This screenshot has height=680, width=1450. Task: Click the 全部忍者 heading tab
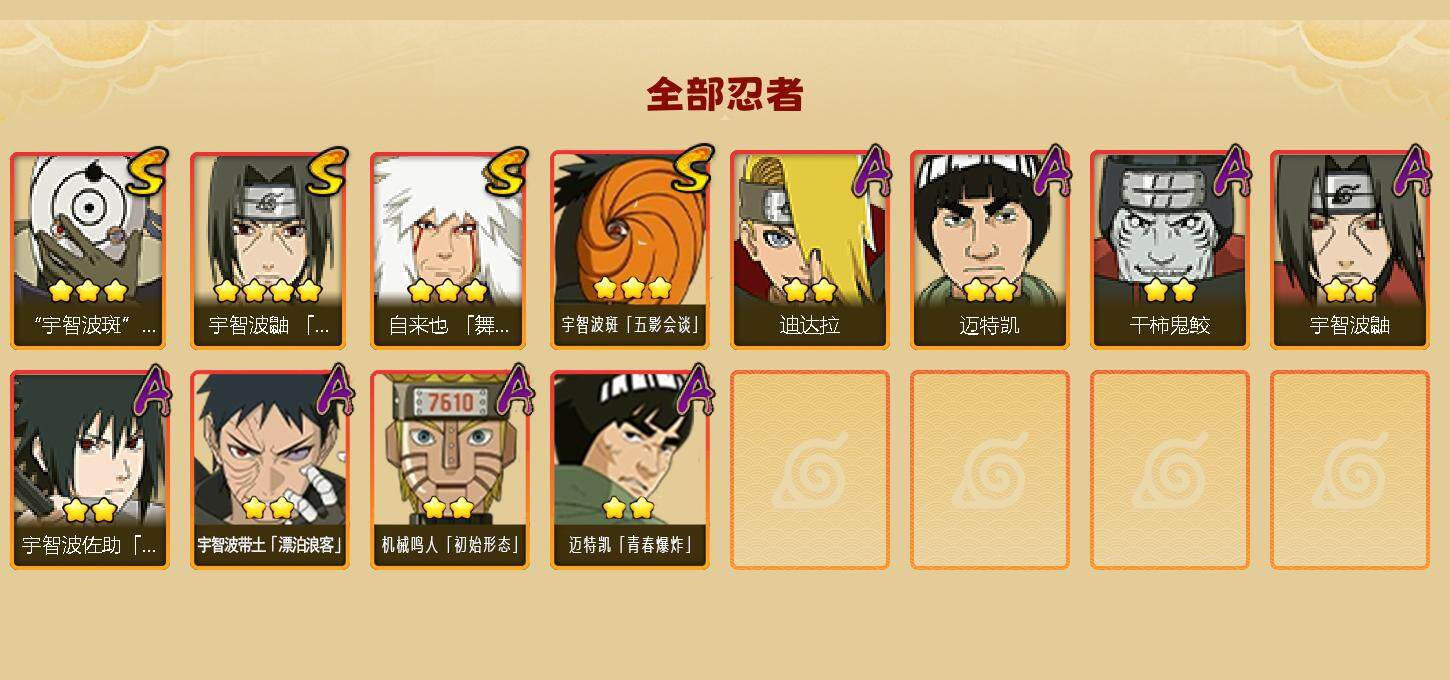[x=725, y=95]
